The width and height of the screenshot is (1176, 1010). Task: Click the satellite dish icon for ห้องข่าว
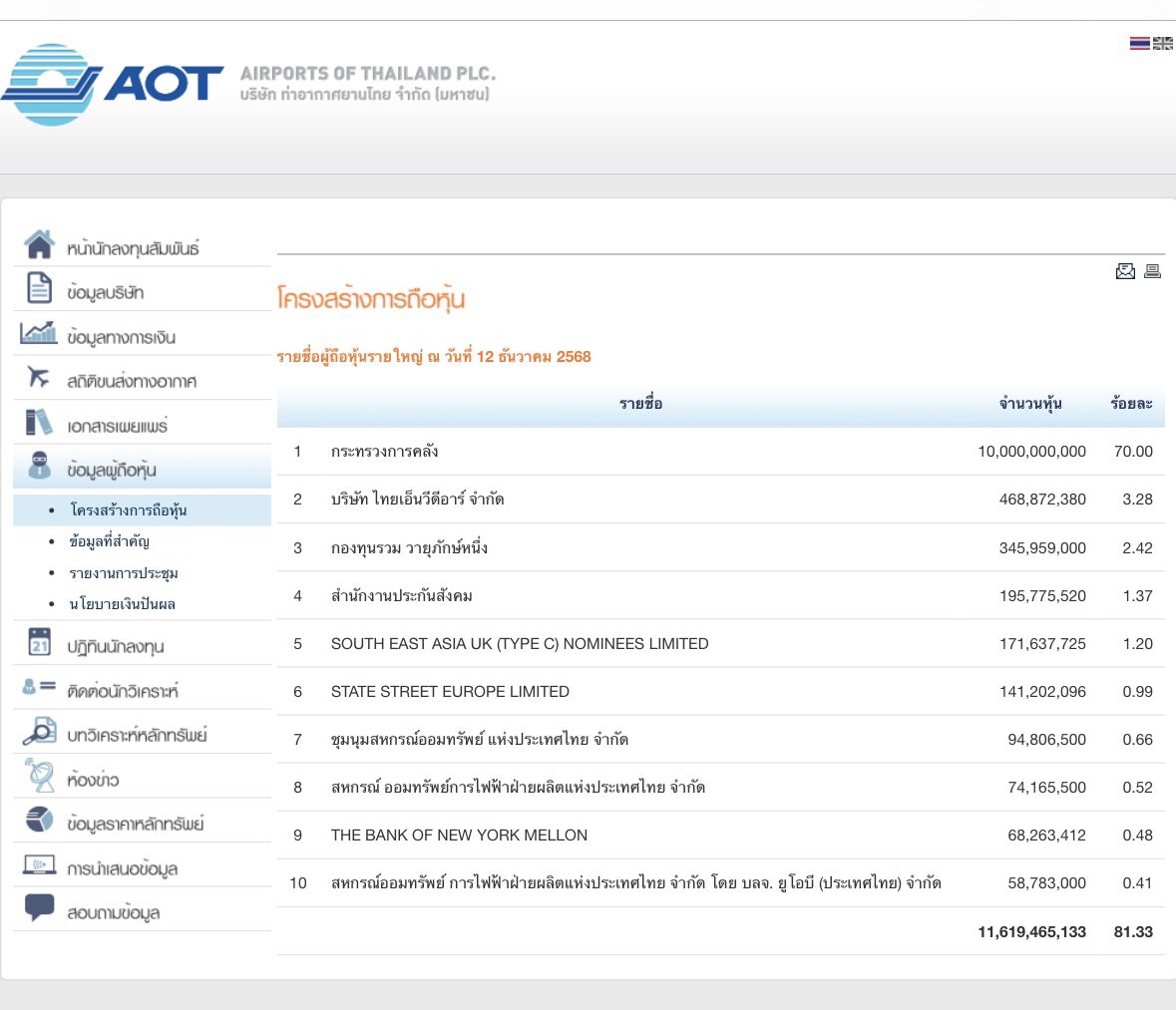click(39, 776)
